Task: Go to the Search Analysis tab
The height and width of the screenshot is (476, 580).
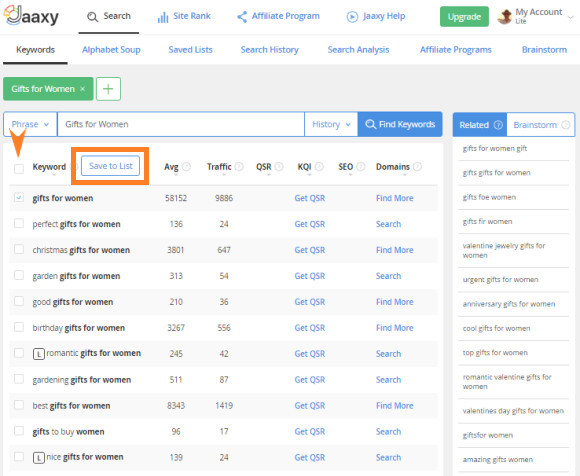Action: coord(358,50)
